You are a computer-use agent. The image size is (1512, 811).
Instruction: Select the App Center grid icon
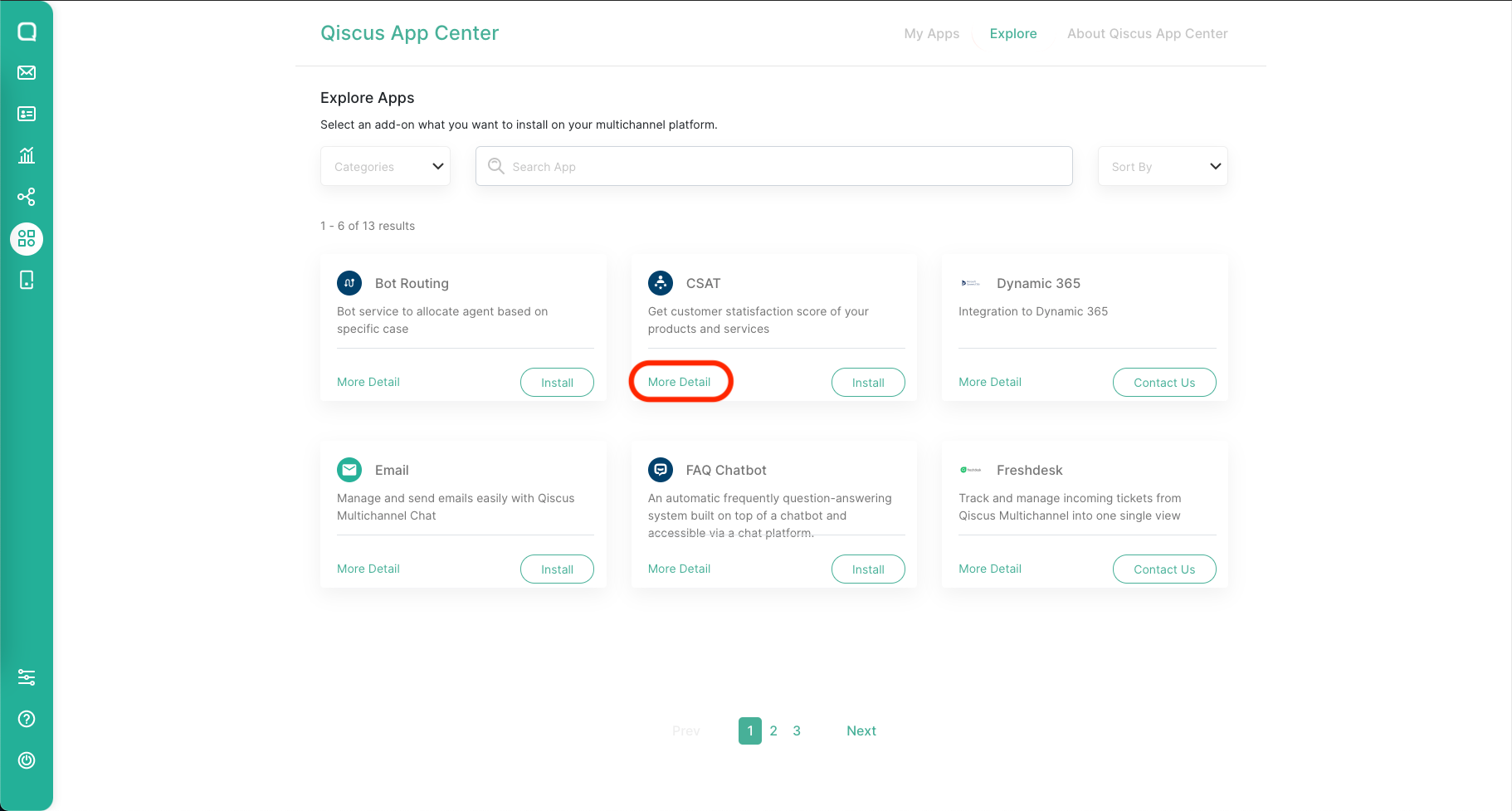(x=27, y=238)
